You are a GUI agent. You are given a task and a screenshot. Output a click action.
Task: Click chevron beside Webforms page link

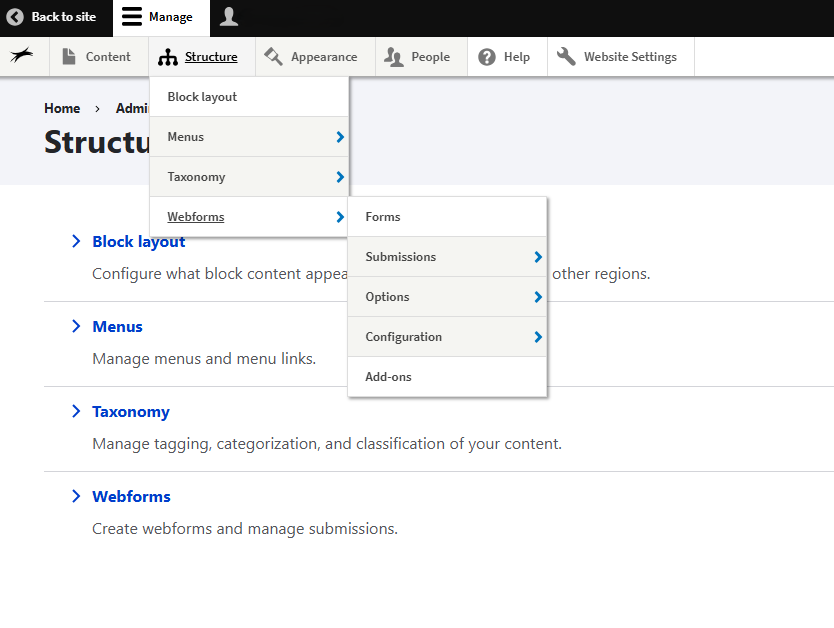(x=76, y=497)
